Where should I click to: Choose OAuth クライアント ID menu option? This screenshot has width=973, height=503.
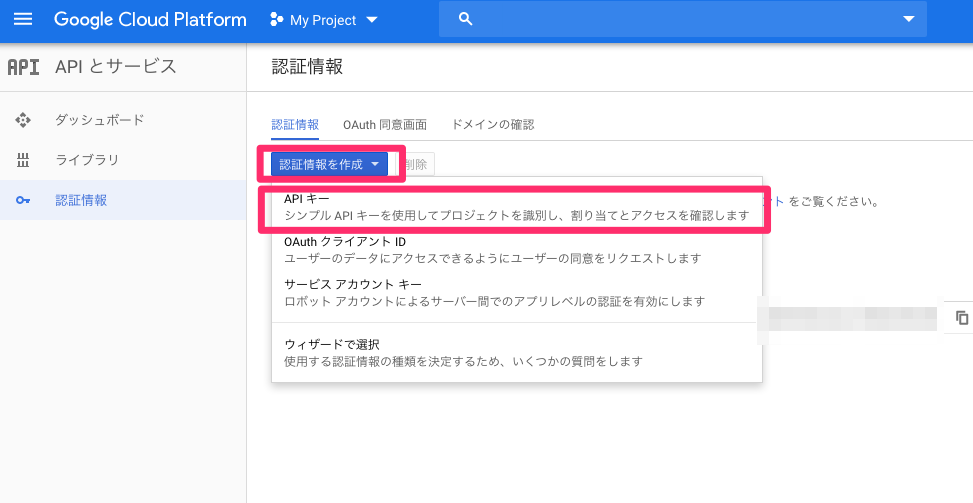coord(516,250)
